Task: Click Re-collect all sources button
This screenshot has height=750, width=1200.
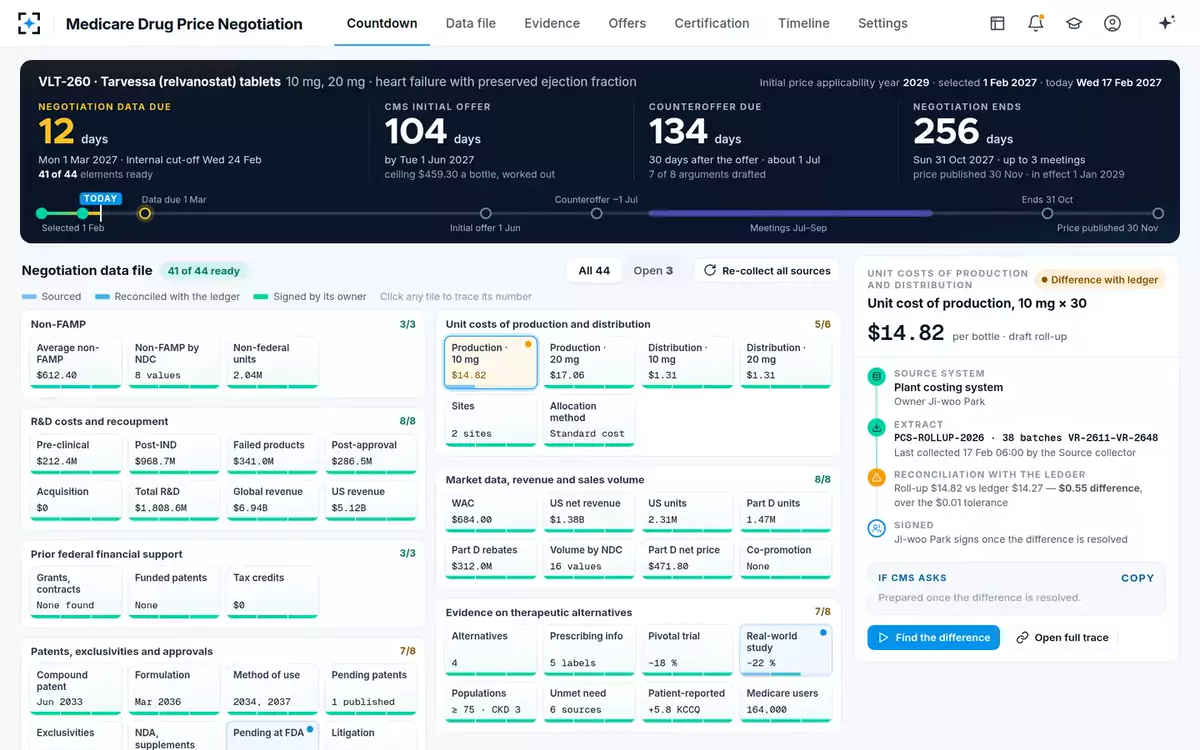Action: pos(768,270)
